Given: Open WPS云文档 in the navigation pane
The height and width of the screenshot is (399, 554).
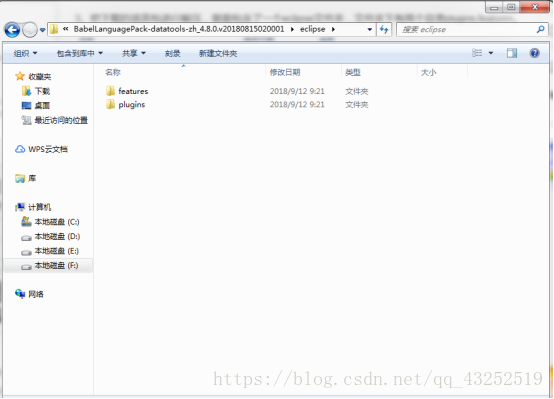Looking at the screenshot, I should [48, 149].
